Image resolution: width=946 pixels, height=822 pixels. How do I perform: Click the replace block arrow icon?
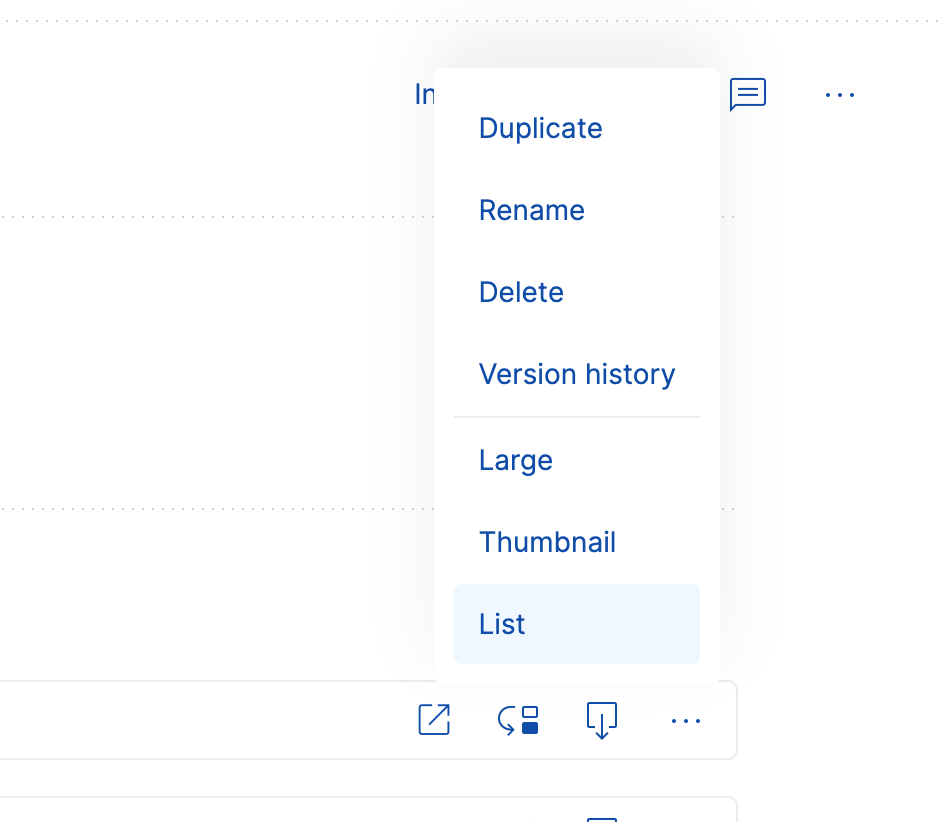(x=518, y=720)
